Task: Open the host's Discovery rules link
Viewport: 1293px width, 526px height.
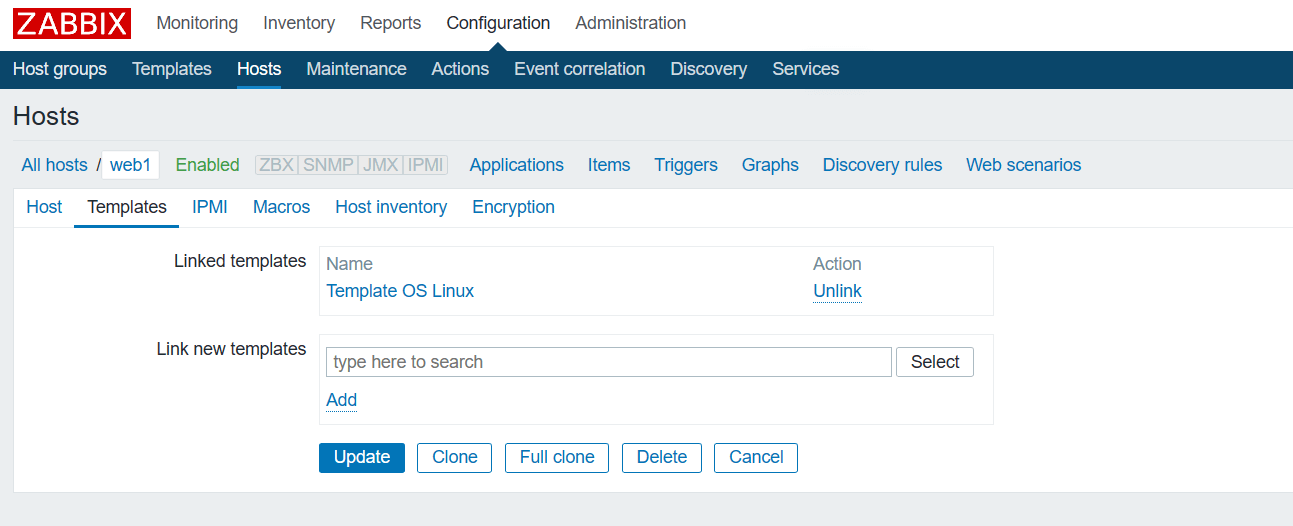Action: pos(883,165)
